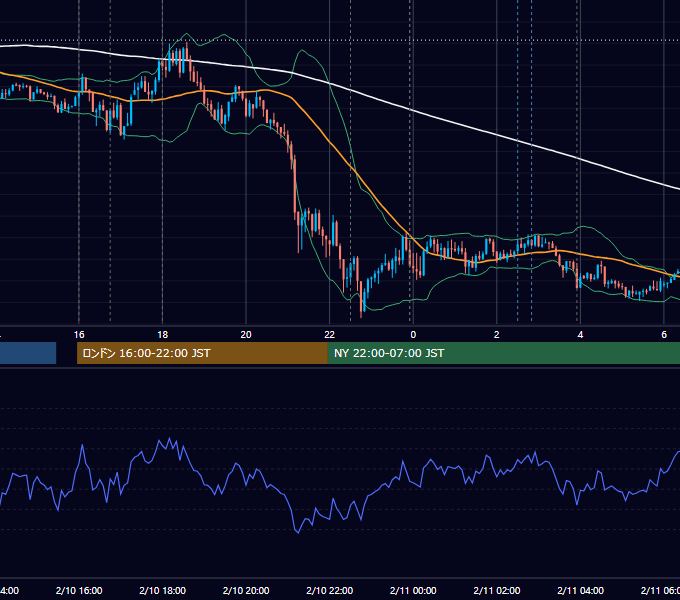Click the 20 hour label on the chart axis

246,335
